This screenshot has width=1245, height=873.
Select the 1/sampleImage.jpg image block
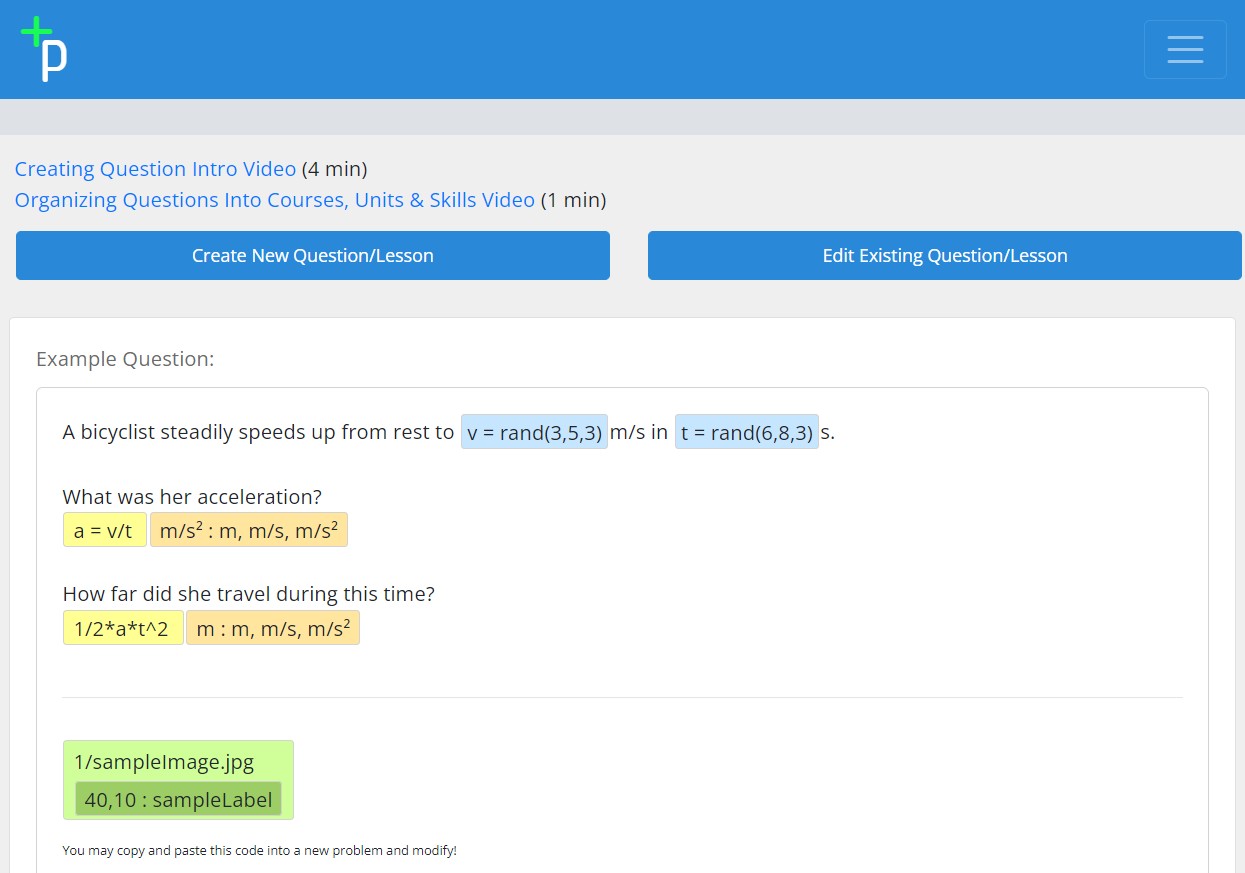164,762
